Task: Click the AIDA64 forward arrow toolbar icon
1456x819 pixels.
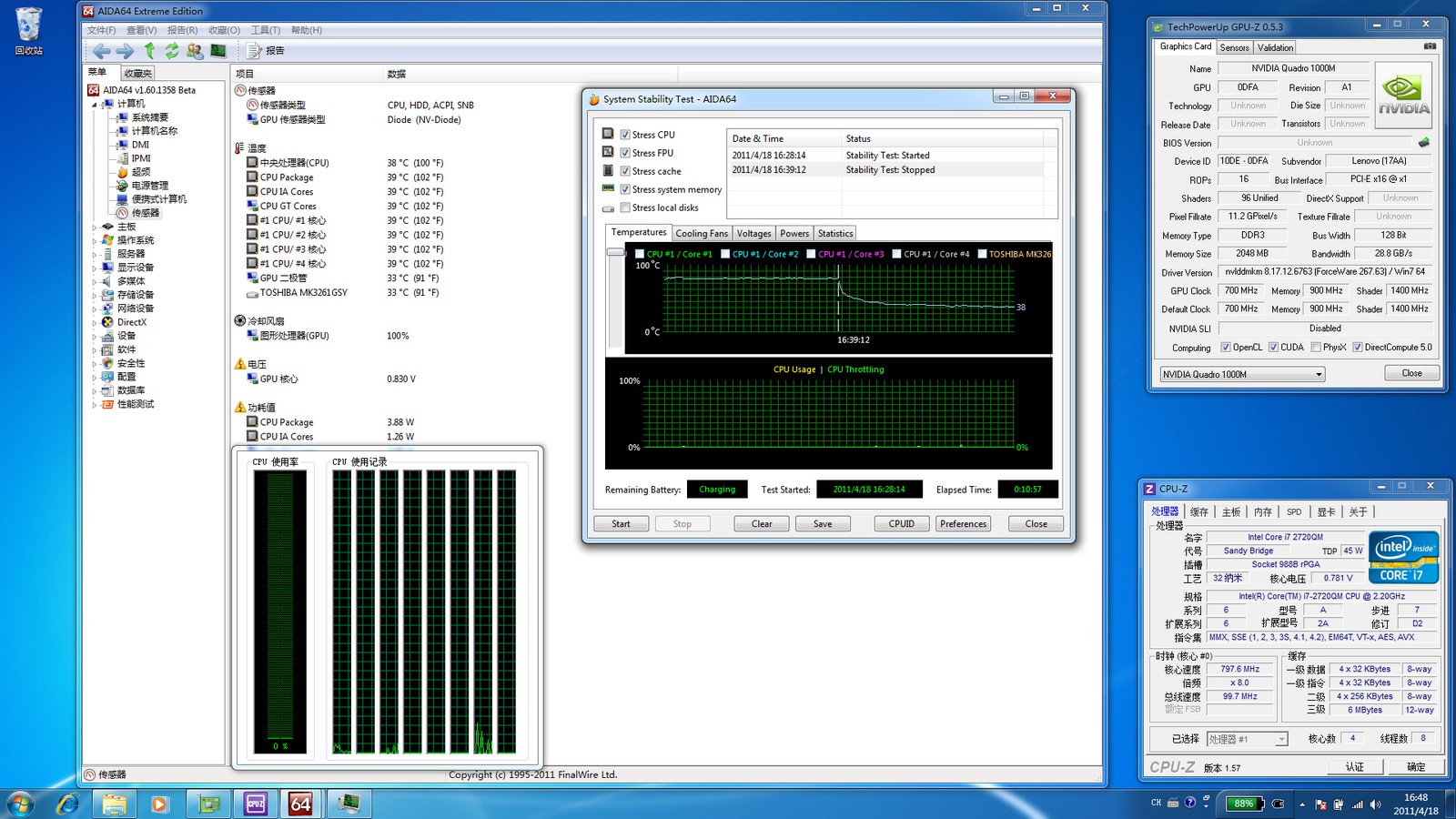Action: click(125, 51)
